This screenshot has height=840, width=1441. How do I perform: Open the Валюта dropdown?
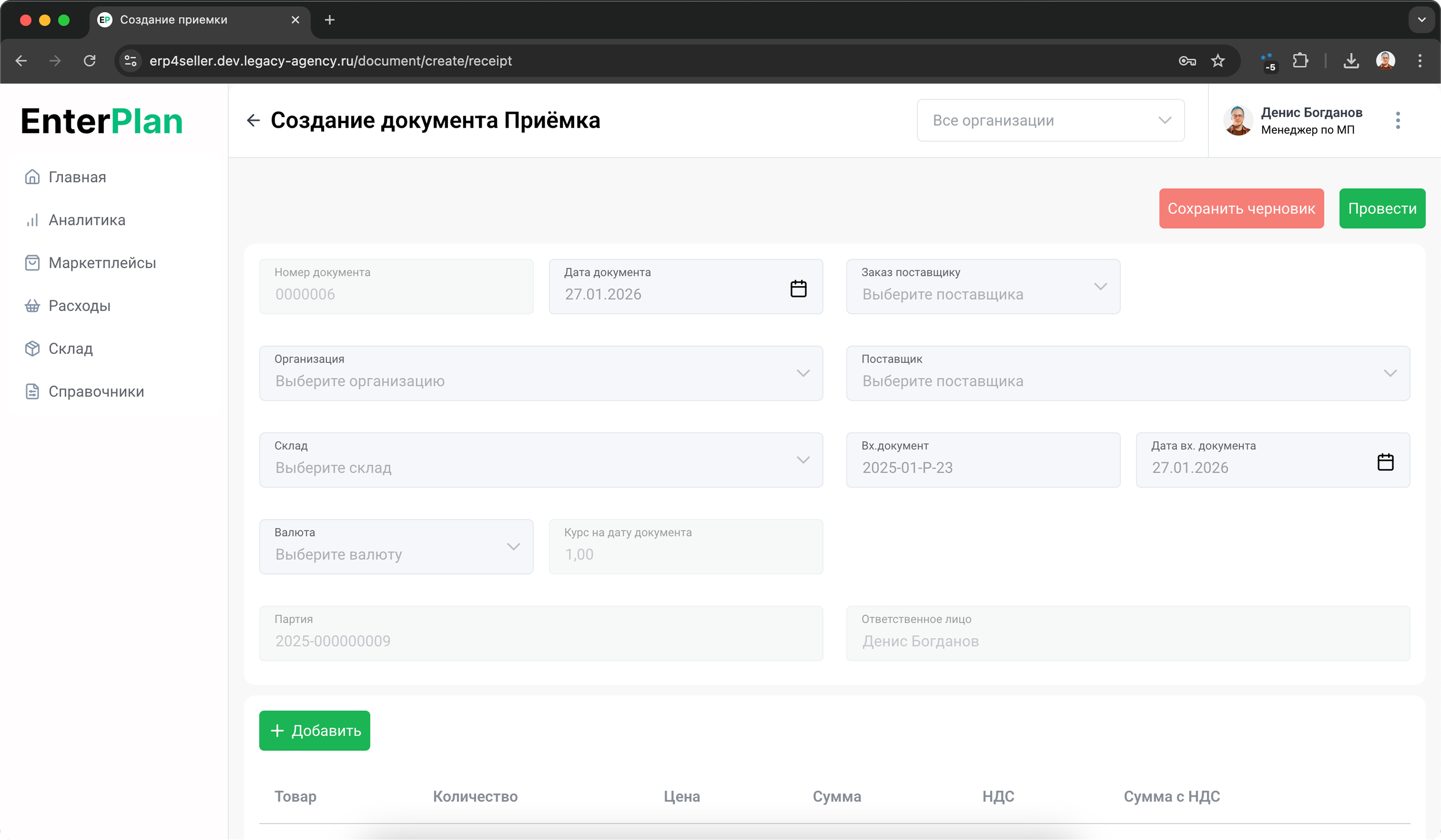(x=396, y=547)
